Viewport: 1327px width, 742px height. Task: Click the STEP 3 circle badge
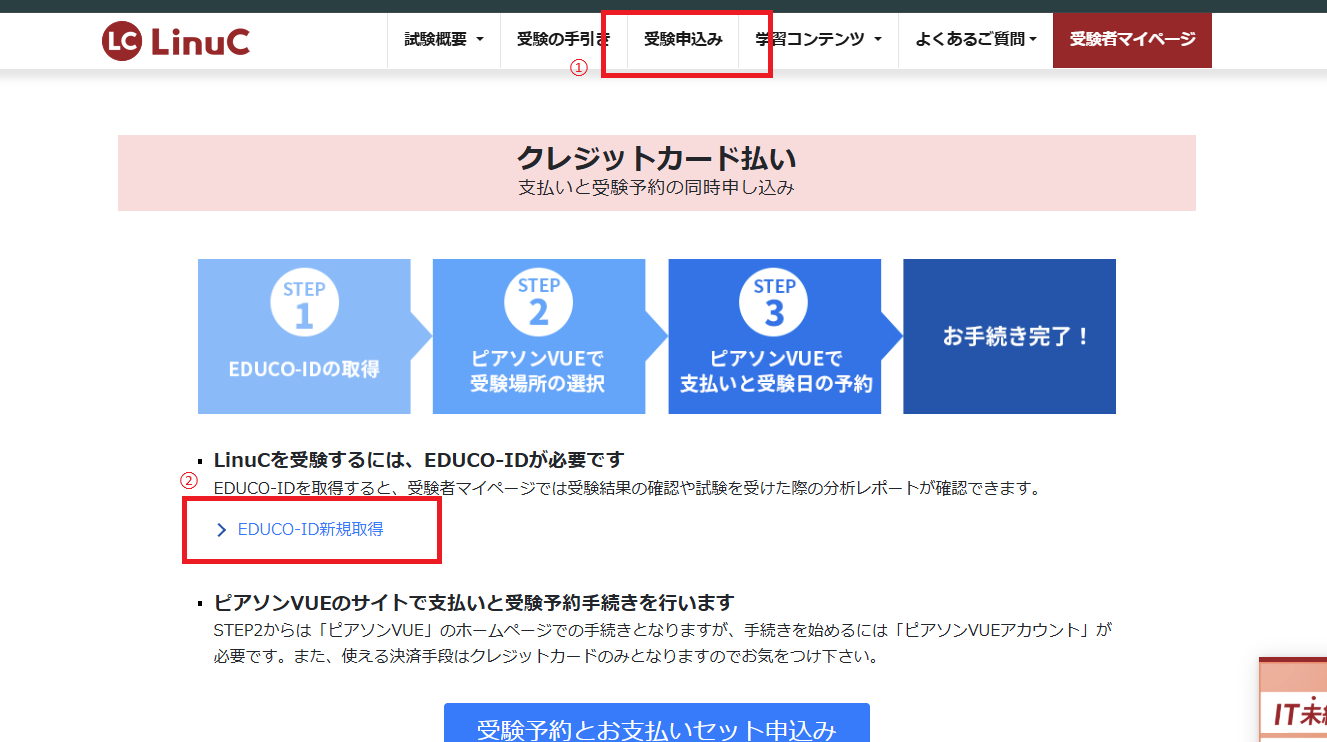coord(774,303)
